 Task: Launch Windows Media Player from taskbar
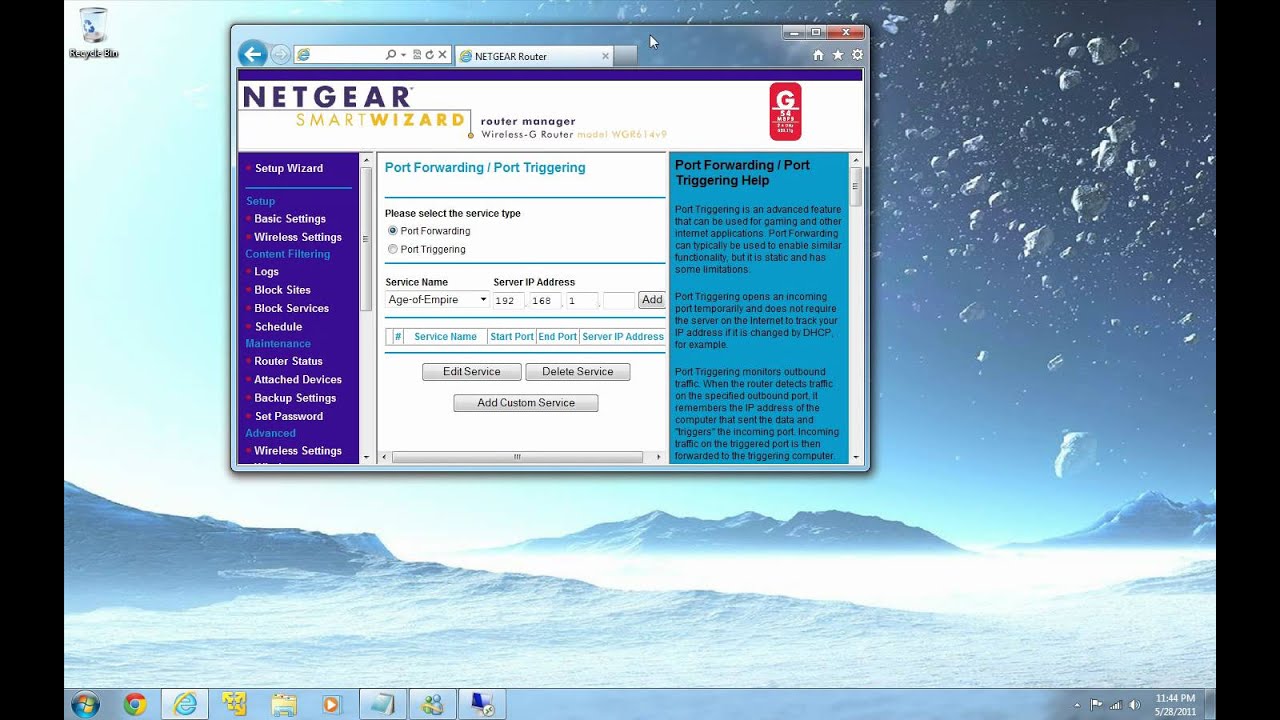tap(331, 704)
